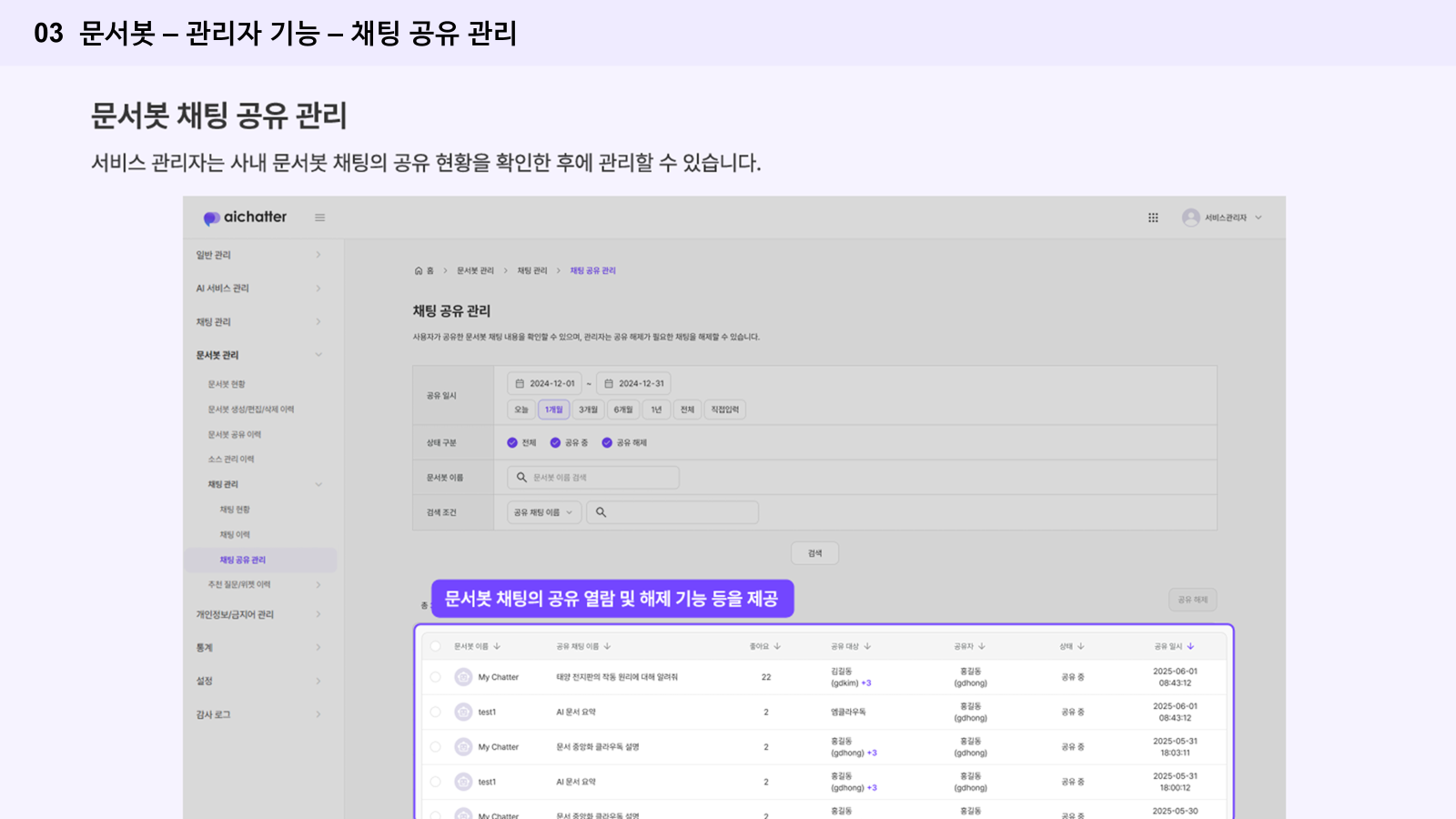1456x819 pixels.
Task: Open the 공유 채팅 이름 search condition dropdown
Action: (543, 512)
